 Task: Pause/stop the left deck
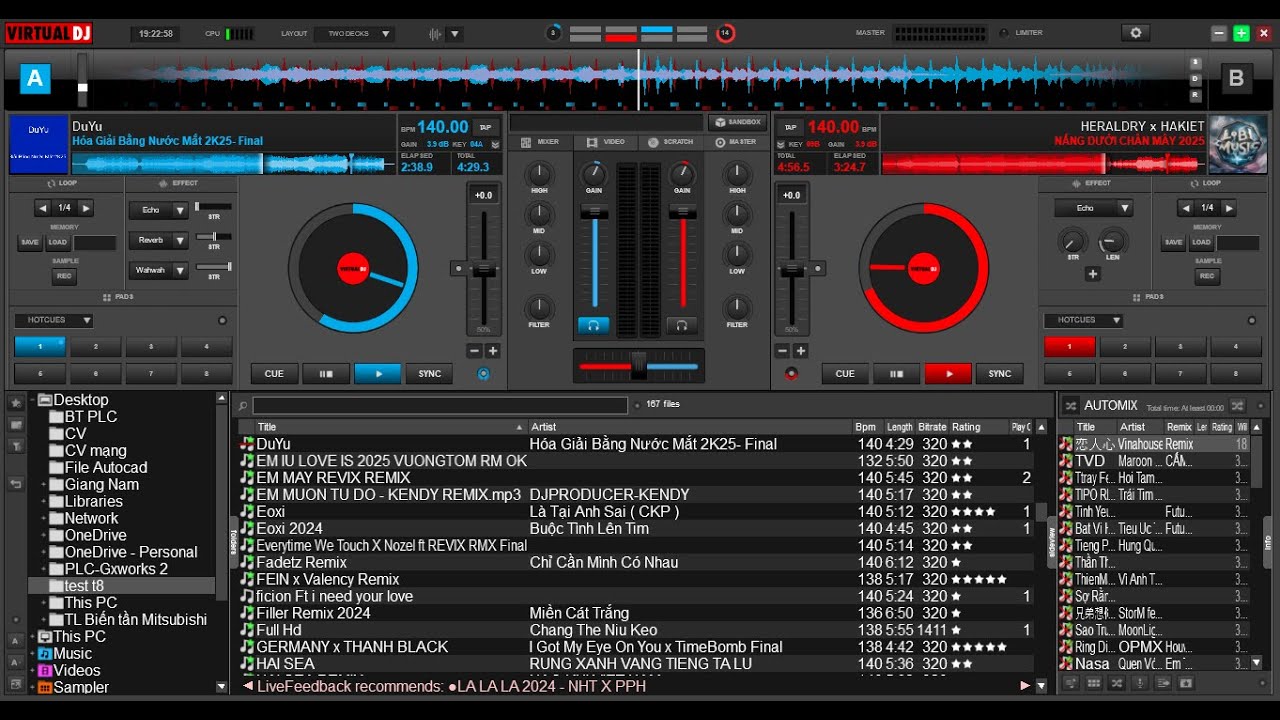click(x=326, y=374)
